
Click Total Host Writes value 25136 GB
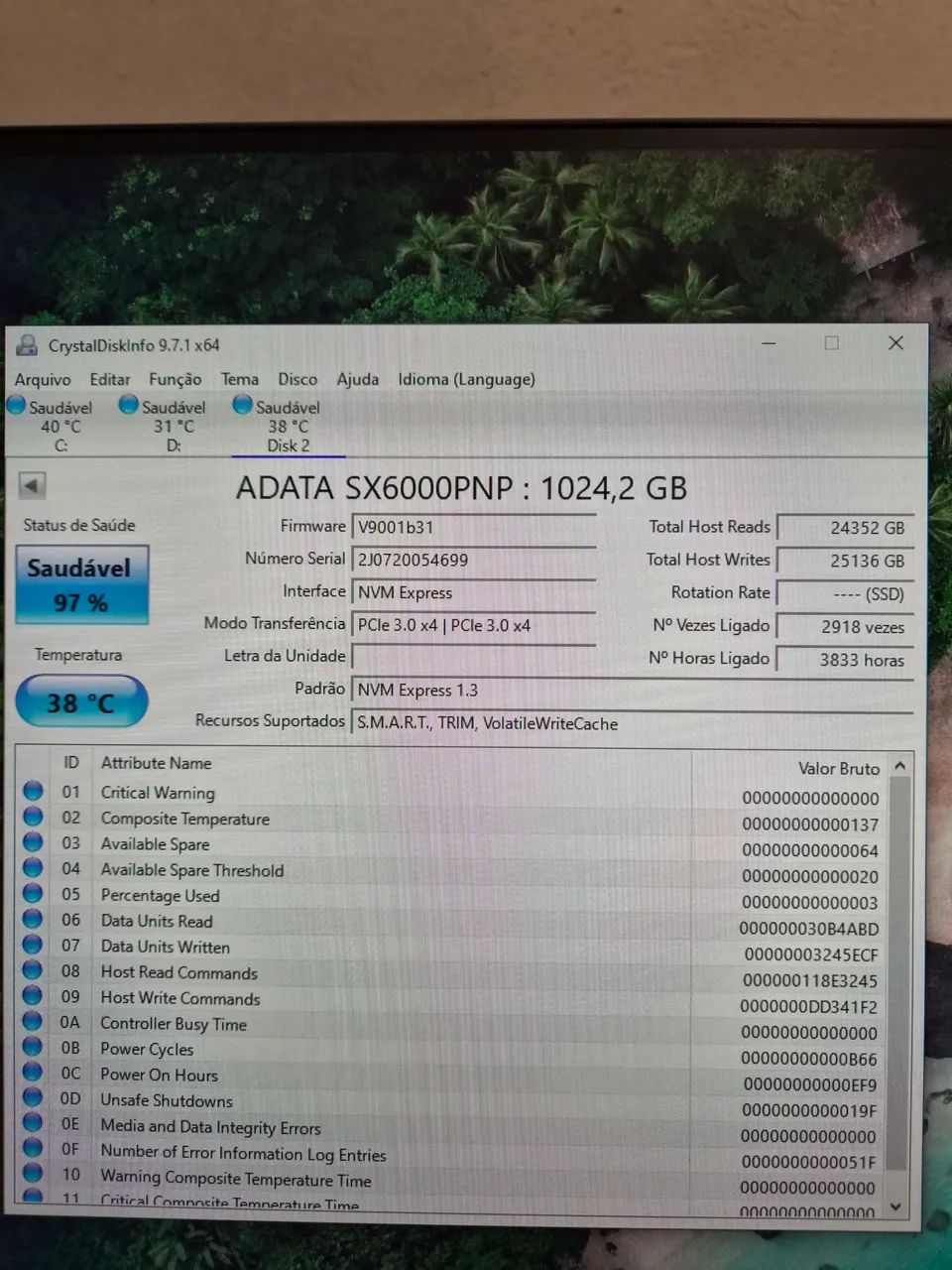pyautogui.click(x=844, y=561)
